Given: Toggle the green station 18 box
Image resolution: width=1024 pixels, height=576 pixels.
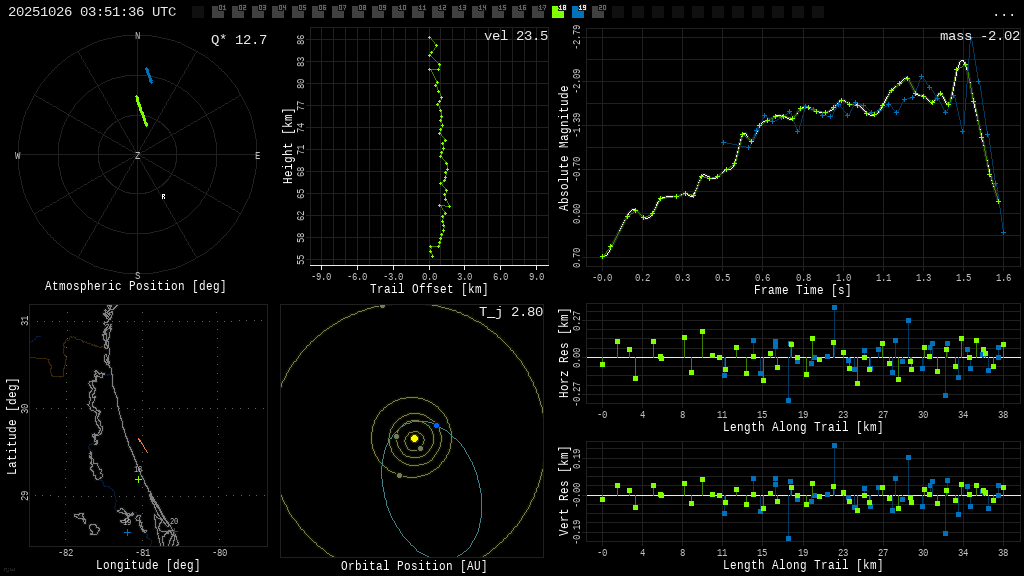Looking at the screenshot, I should pyautogui.click(x=558, y=12).
